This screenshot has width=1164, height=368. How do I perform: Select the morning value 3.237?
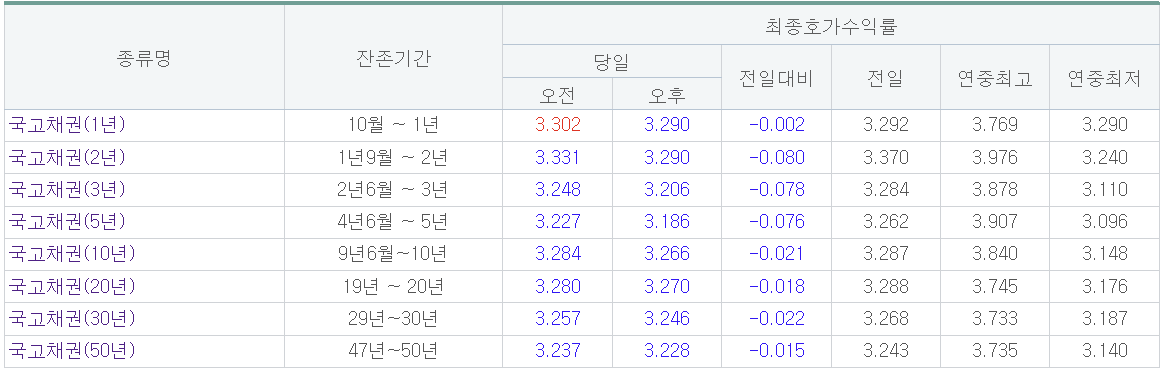pos(558,351)
